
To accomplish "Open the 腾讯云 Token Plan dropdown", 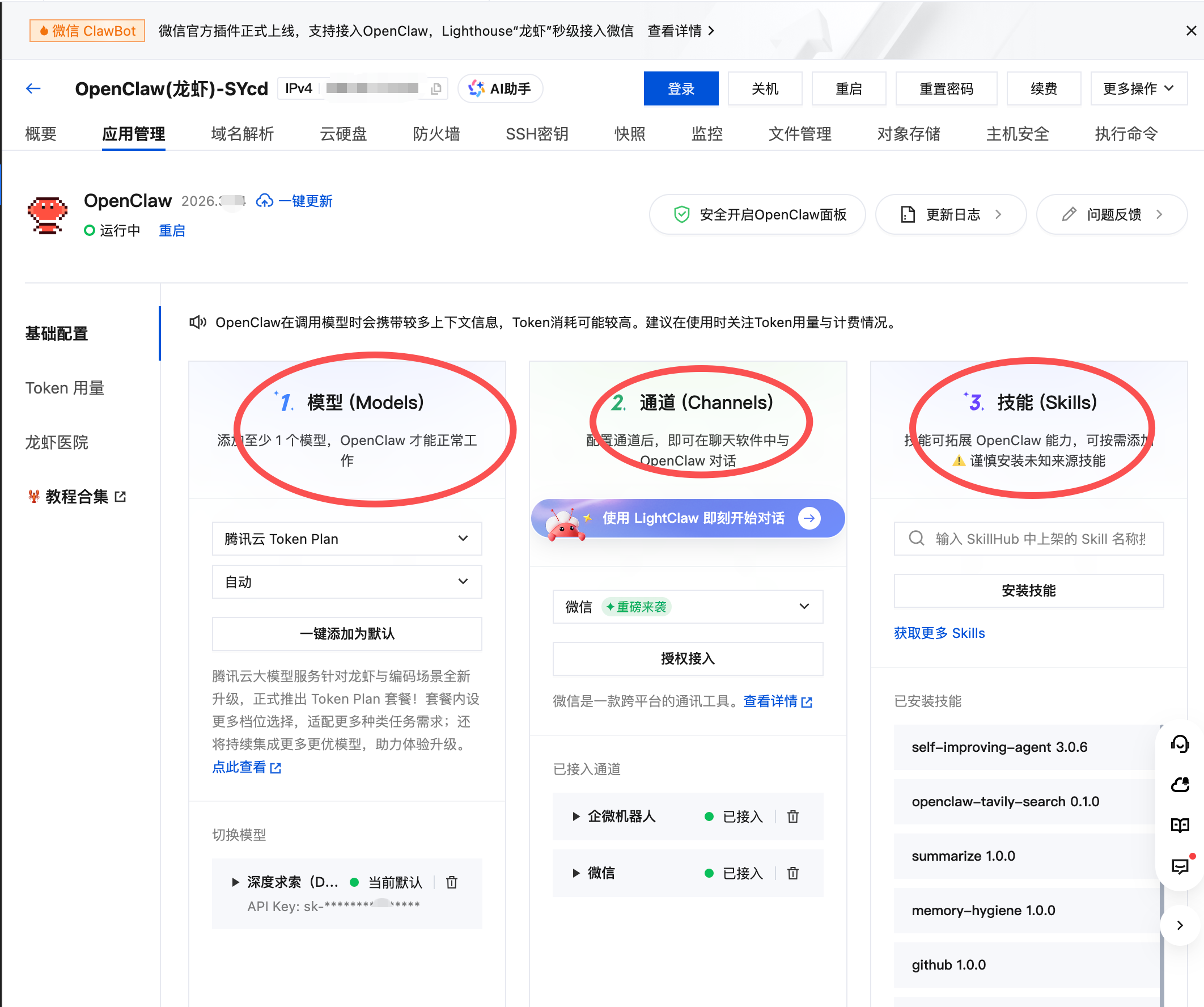I will [x=346, y=539].
